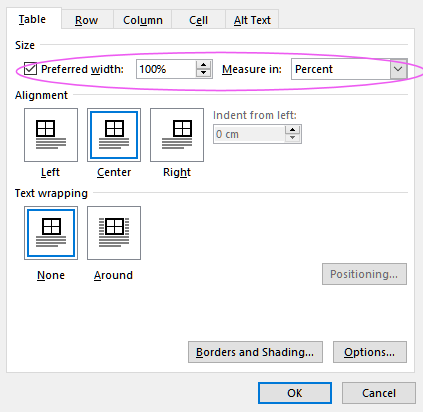423x412 pixels.
Task: Switch to the Column tab
Action: pyautogui.click(x=143, y=20)
